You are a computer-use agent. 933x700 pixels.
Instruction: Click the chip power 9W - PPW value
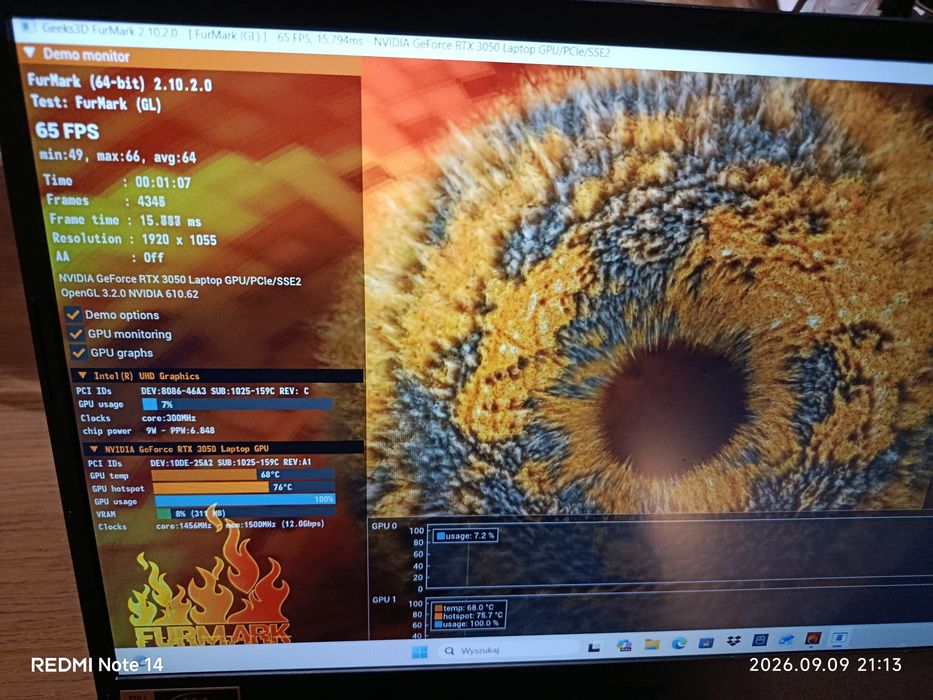179,430
